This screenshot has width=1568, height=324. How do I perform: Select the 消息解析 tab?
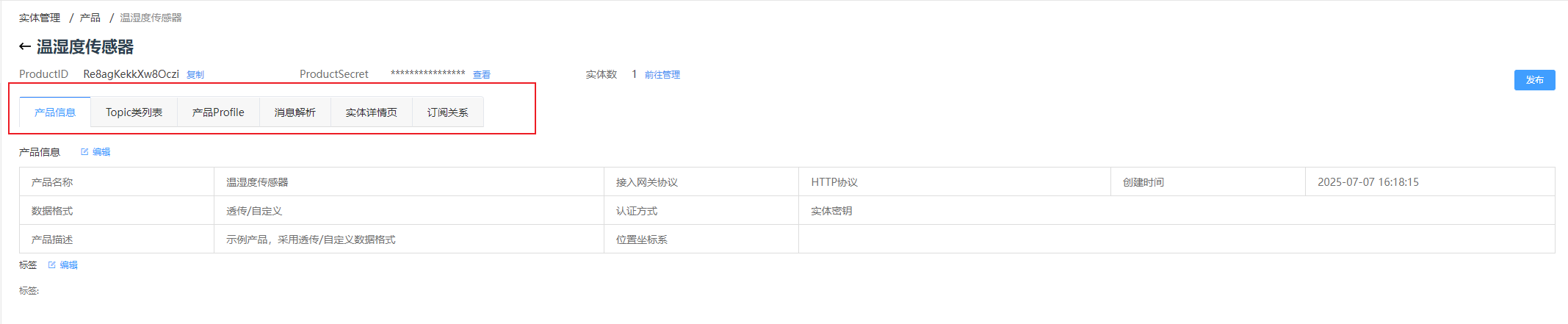(x=295, y=112)
